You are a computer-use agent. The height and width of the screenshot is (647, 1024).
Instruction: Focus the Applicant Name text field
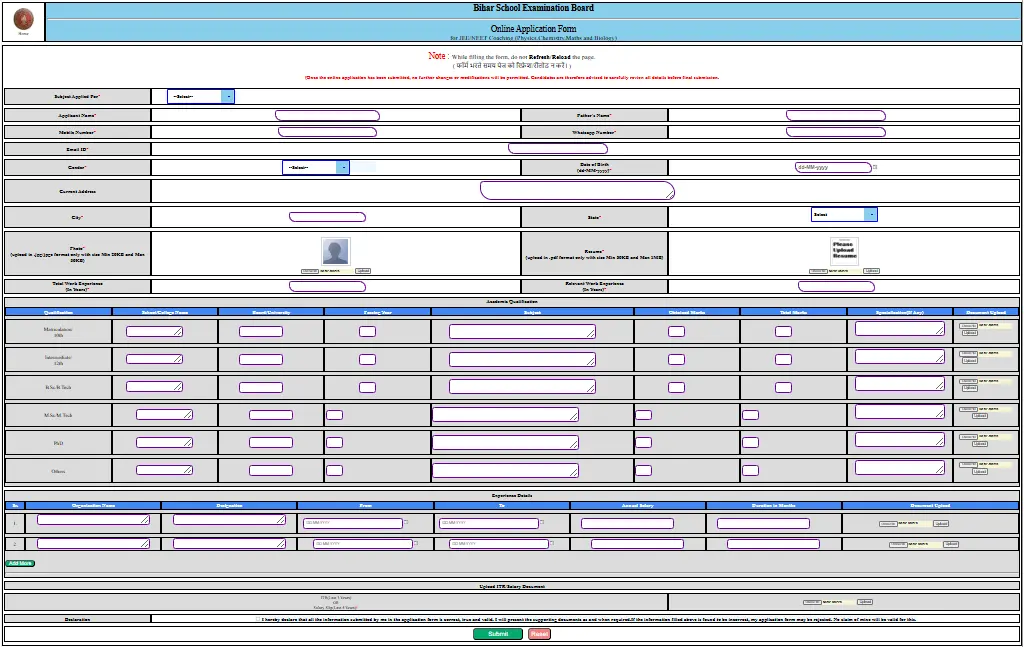(327, 116)
